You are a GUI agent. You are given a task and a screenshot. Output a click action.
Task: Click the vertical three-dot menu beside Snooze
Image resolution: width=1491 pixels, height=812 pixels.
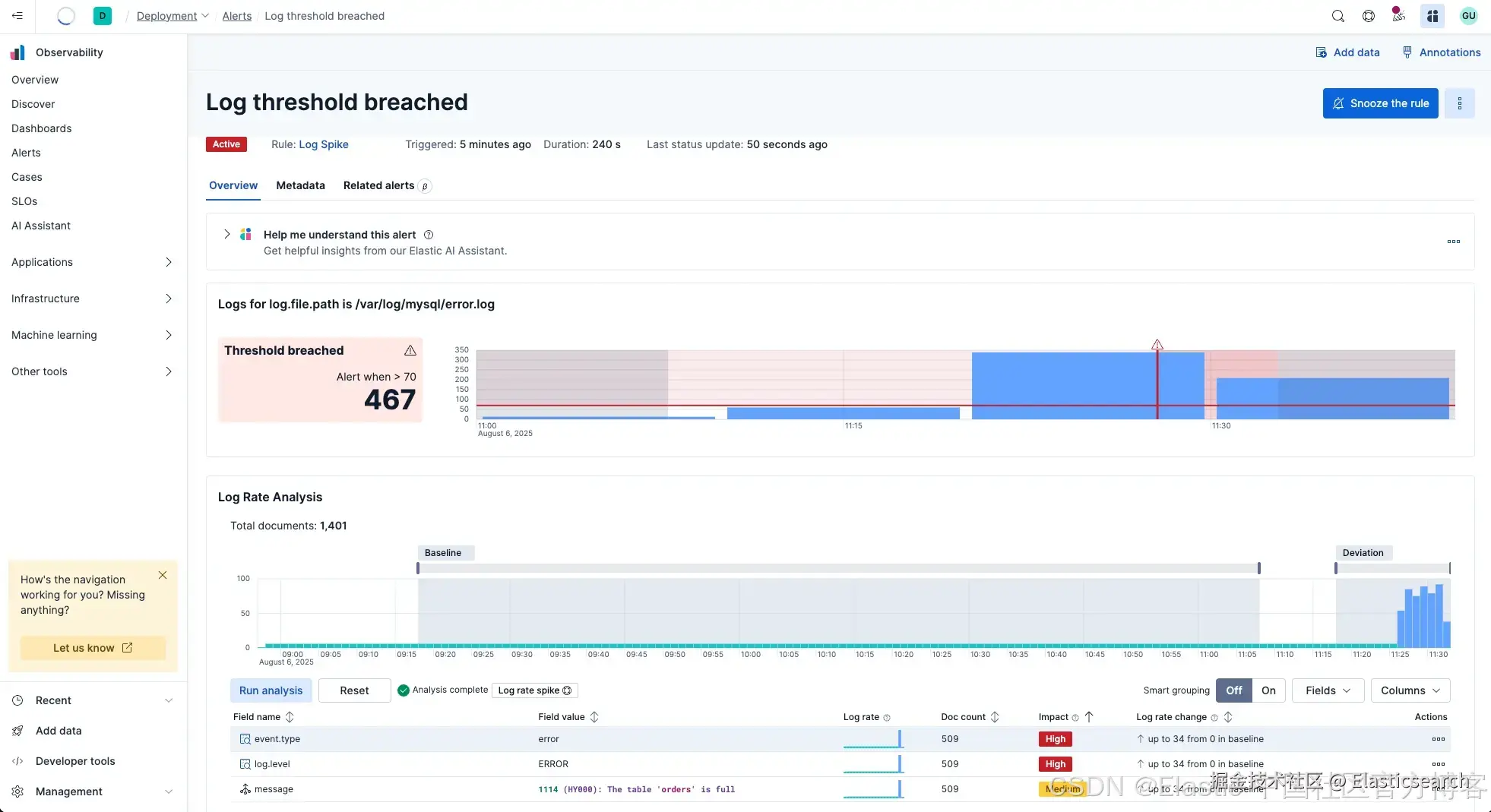(x=1459, y=103)
